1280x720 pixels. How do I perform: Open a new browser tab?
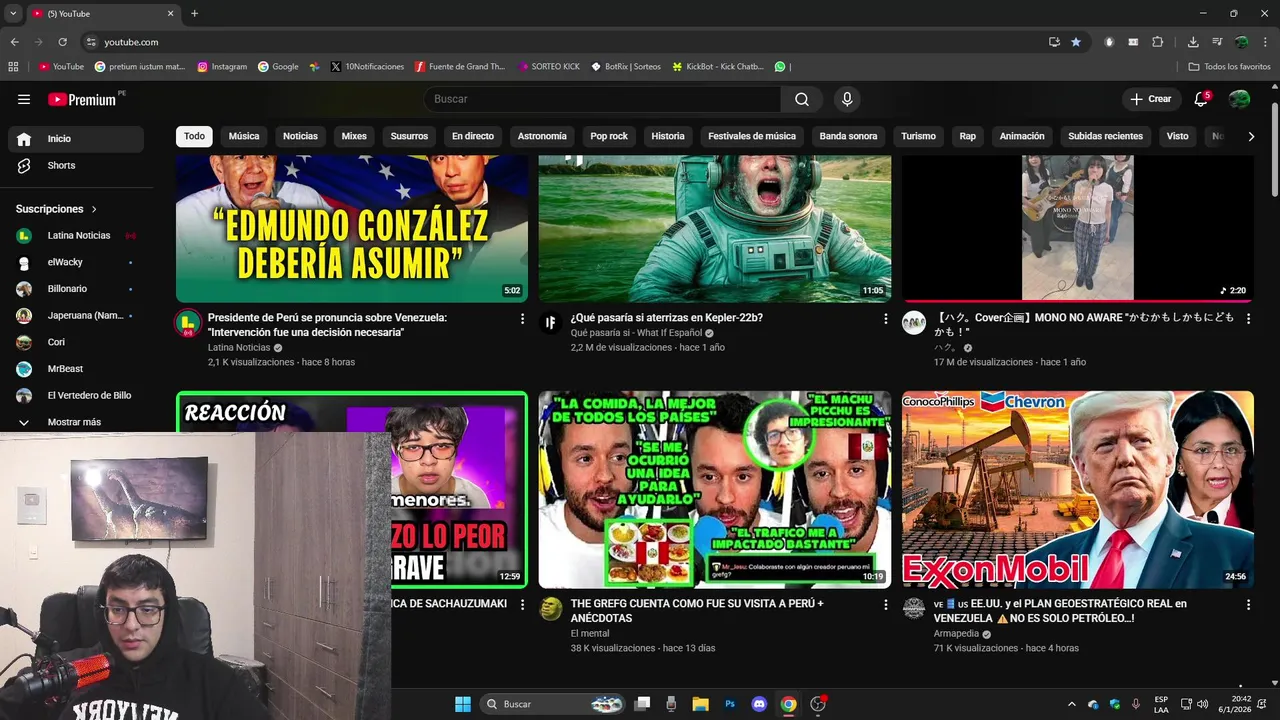pyautogui.click(x=194, y=13)
